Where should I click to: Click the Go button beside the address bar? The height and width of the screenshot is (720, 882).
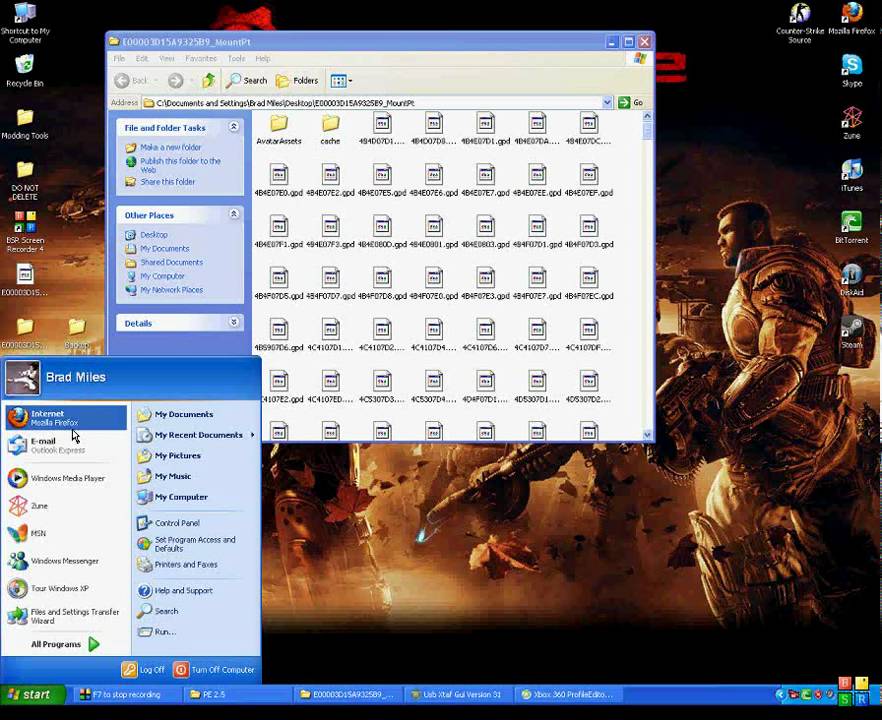(631, 103)
